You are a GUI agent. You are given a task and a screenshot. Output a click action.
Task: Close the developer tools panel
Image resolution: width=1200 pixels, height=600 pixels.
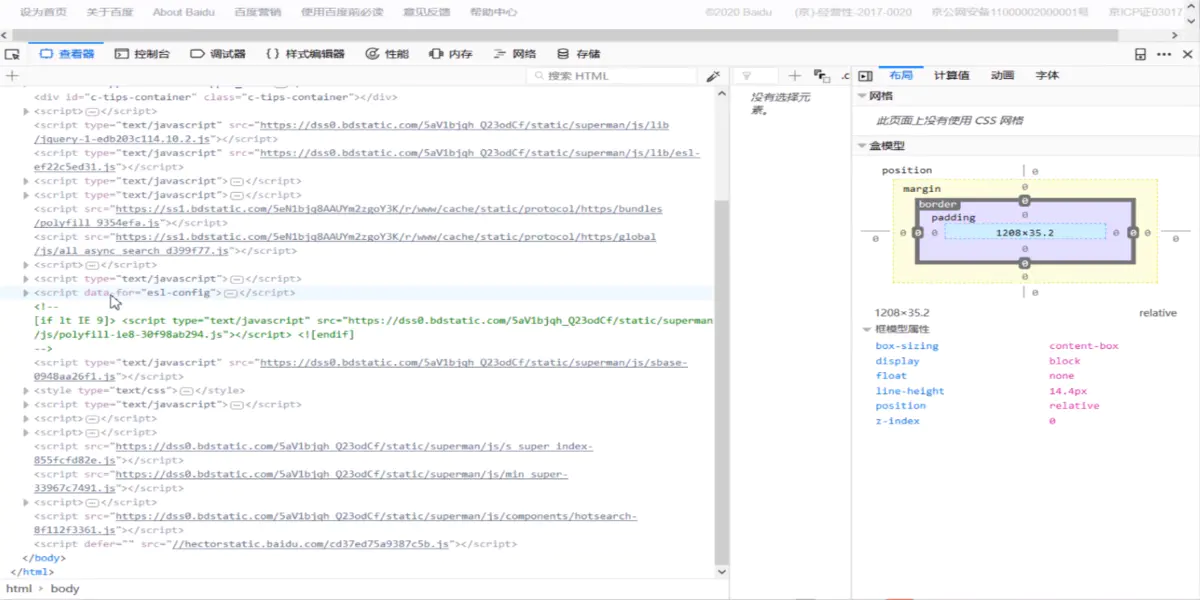(x=1188, y=54)
